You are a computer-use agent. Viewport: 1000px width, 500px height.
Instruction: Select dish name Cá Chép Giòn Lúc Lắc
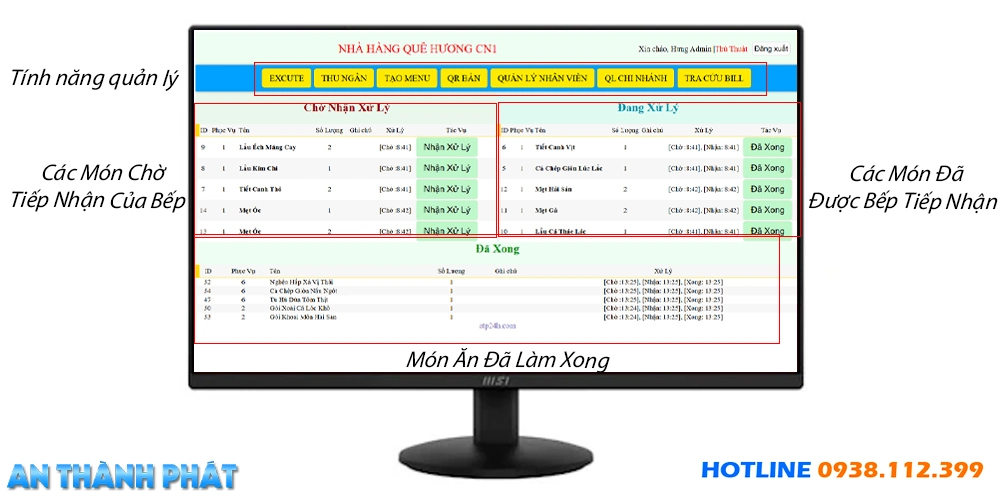pyautogui.click(x=568, y=169)
